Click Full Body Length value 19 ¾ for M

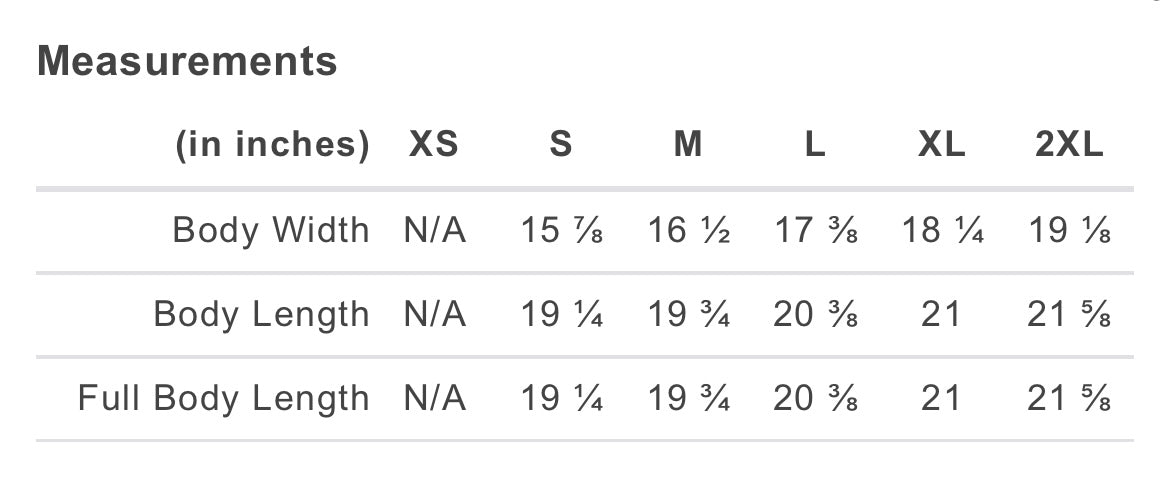(x=688, y=398)
